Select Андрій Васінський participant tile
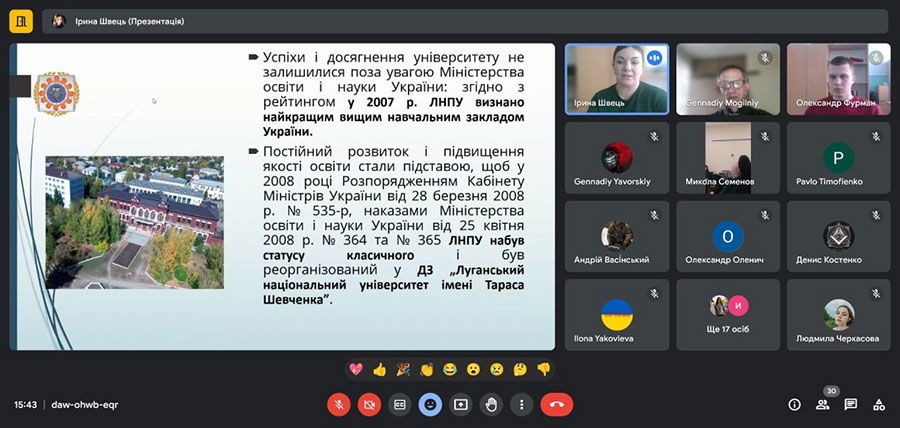The height and width of the screenshot is (428, 900). (617, 236)
